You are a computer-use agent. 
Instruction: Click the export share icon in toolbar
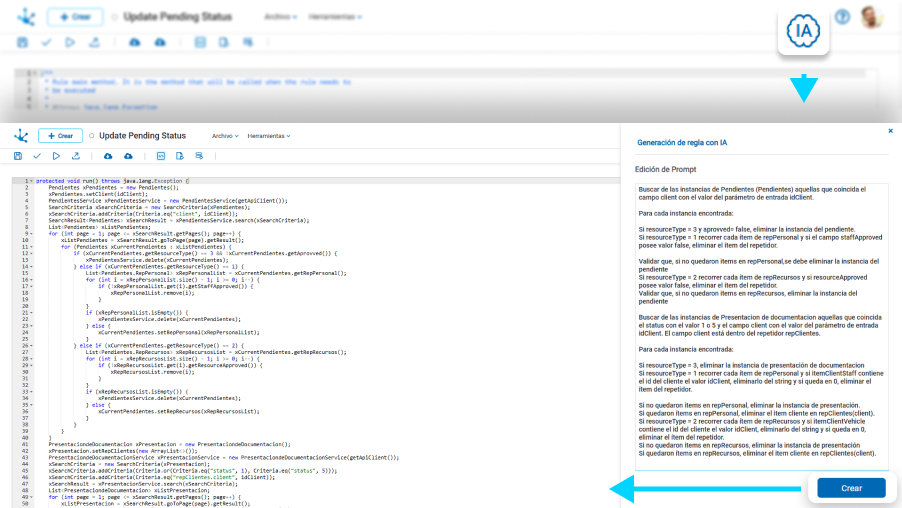(75, 156)
